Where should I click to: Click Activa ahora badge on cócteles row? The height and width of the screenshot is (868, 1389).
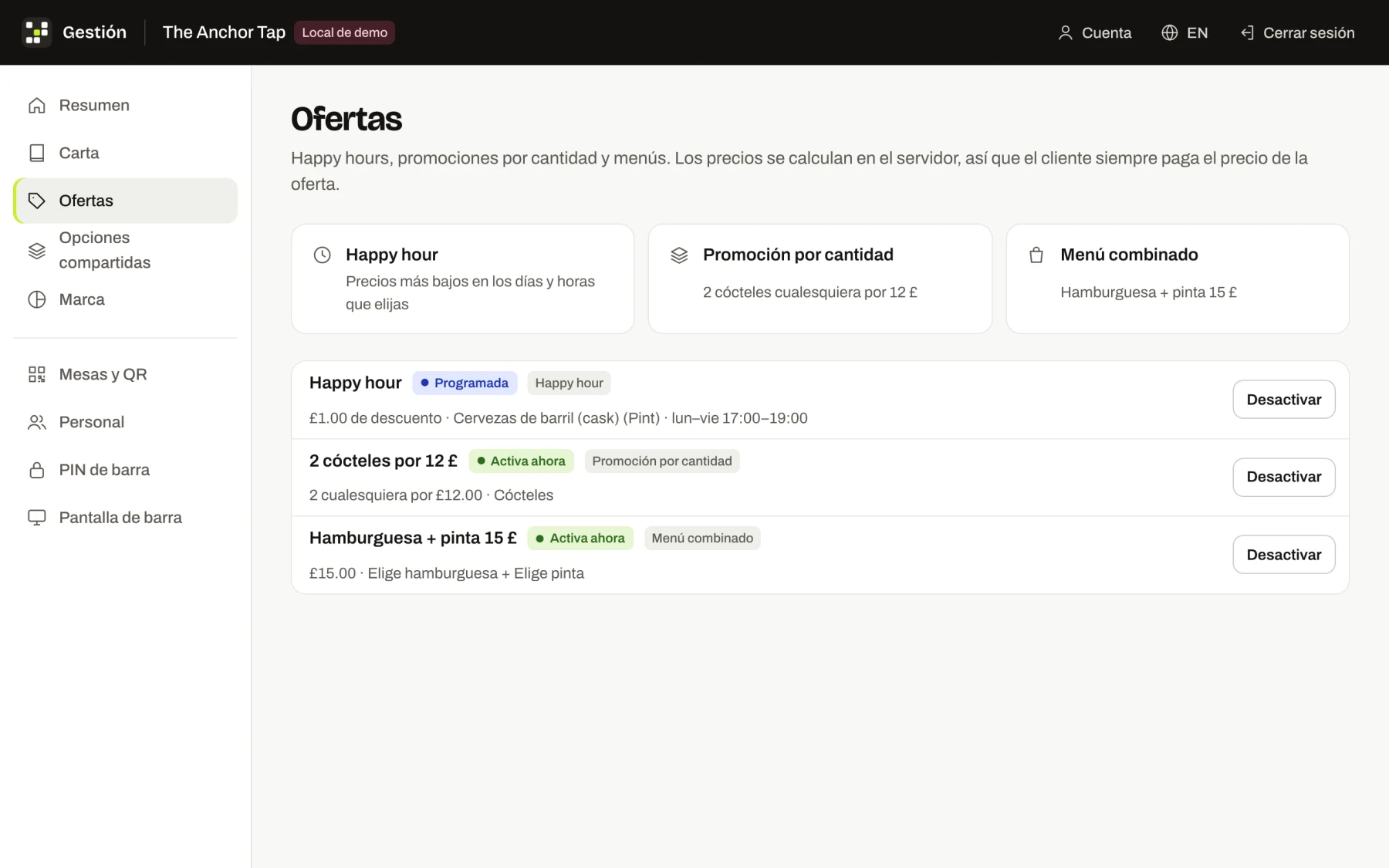click(521, 461)
